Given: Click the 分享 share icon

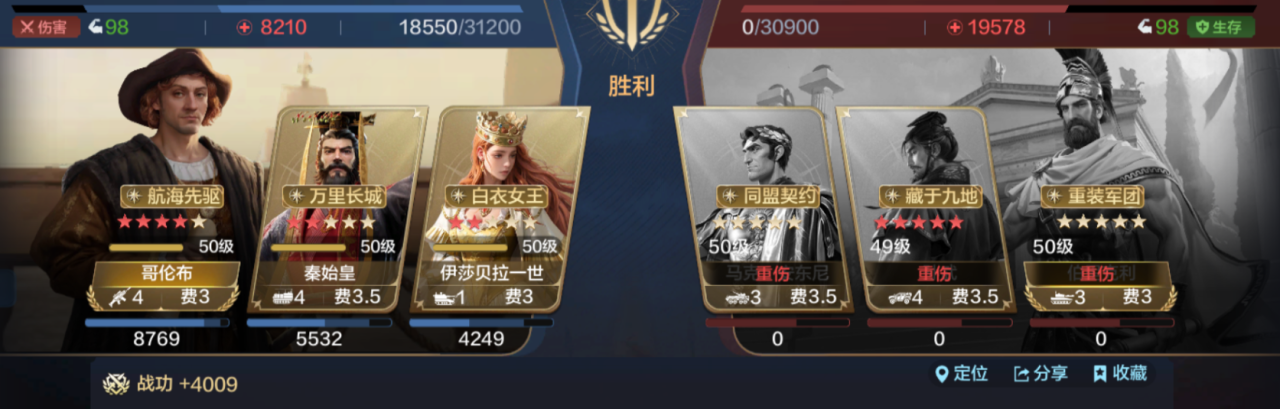Looking at the screenshot, I should (1021, 374).
